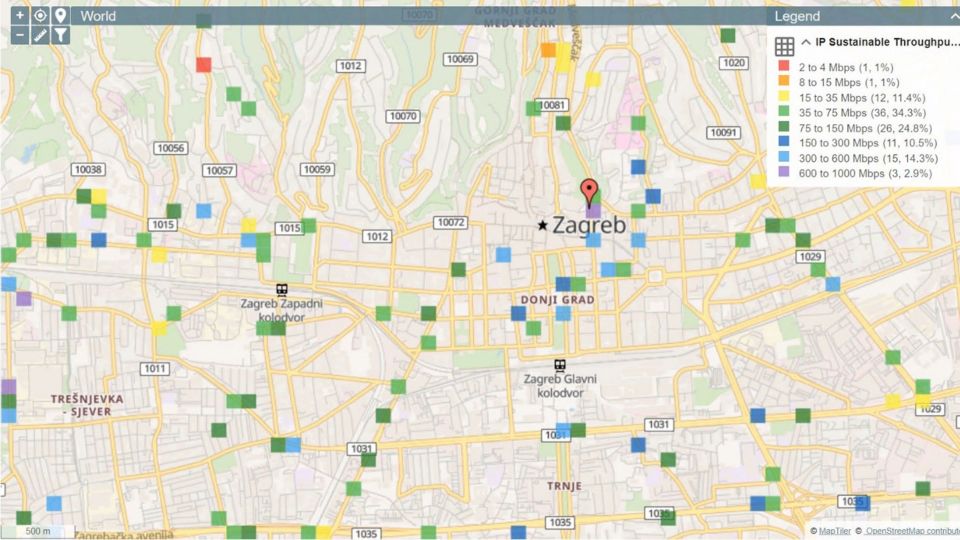This screenshot has width=960, height=540.
Task: Click the TRNJE district label
Action: click(564, 486)
